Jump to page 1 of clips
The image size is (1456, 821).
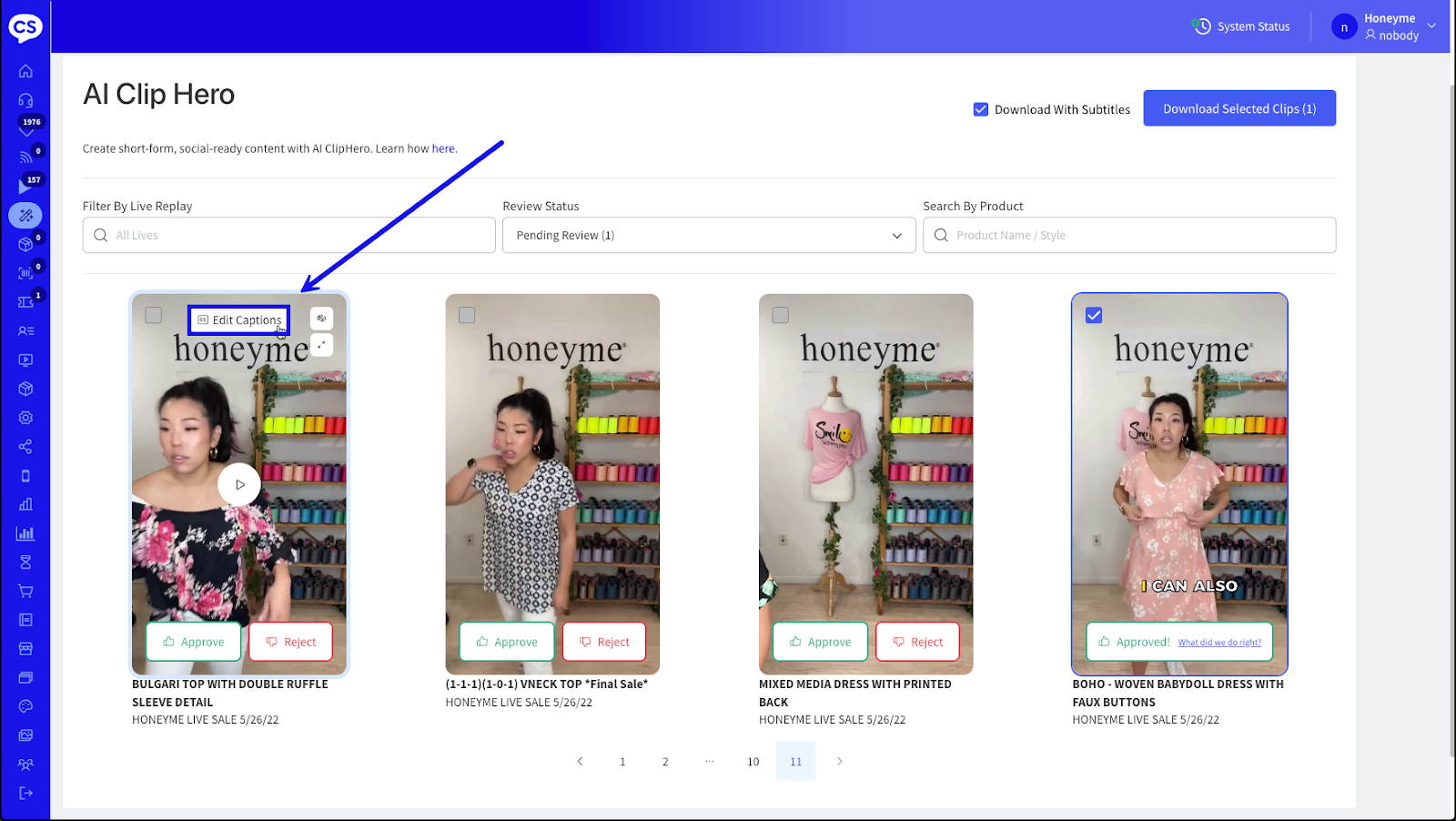tap(622, 762)
